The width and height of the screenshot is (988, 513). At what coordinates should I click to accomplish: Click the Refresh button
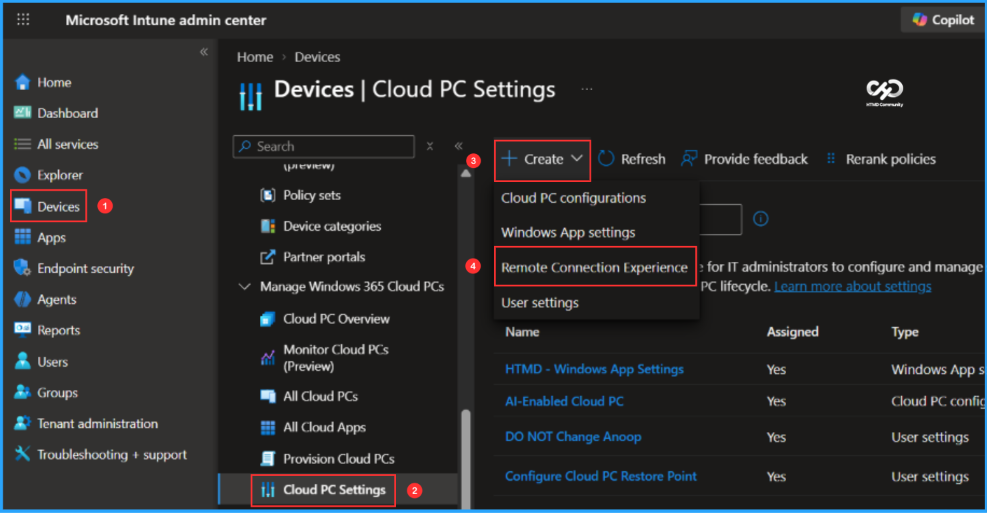click(631, 159)
